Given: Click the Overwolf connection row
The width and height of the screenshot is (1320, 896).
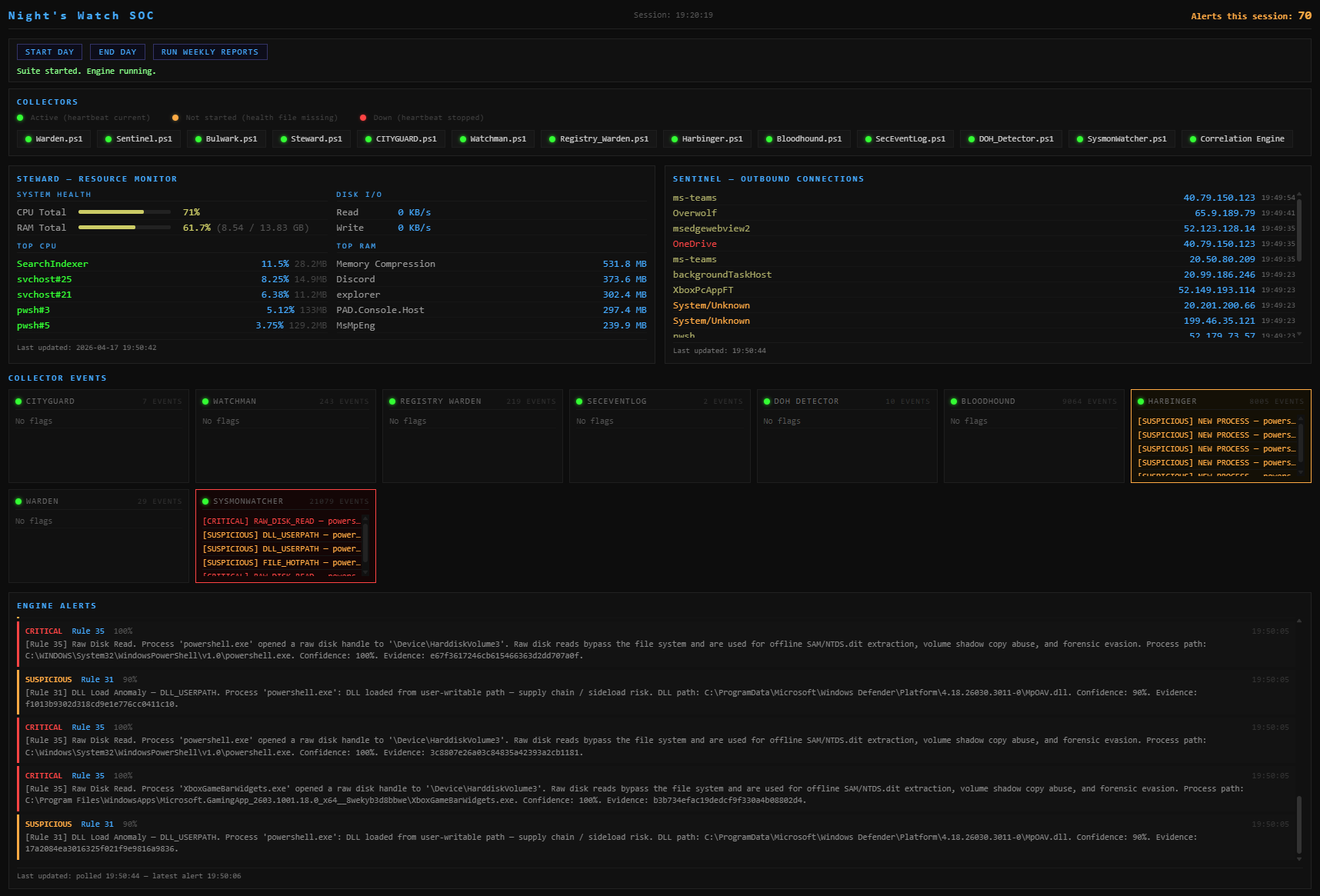Looking at the screenshot, I should (984, 213).
